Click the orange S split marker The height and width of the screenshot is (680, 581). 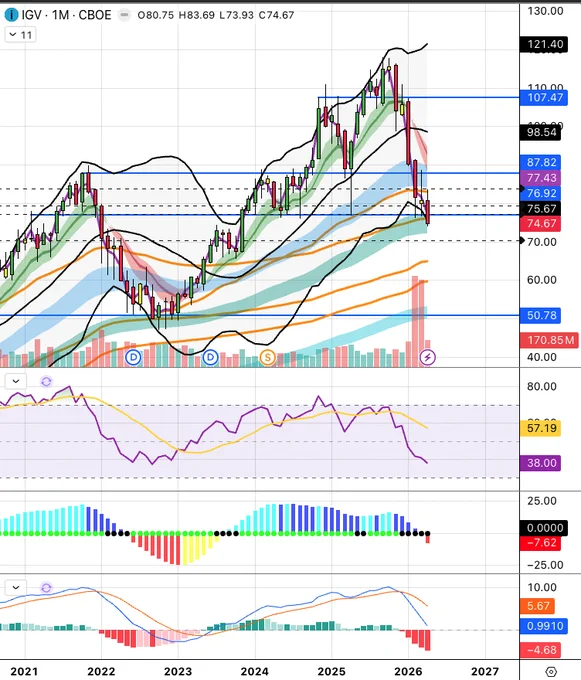coord(268,357)
